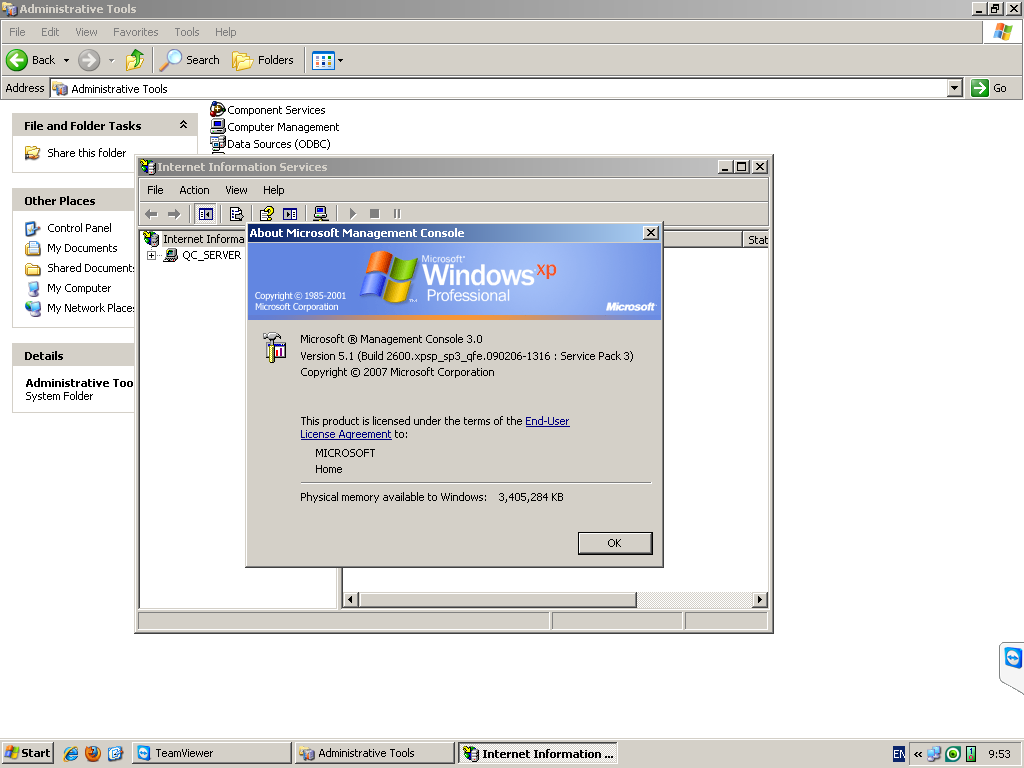Click the taskbar clock showing 9:53
The height and width of the screenshot is (768, 1024).
999,754
